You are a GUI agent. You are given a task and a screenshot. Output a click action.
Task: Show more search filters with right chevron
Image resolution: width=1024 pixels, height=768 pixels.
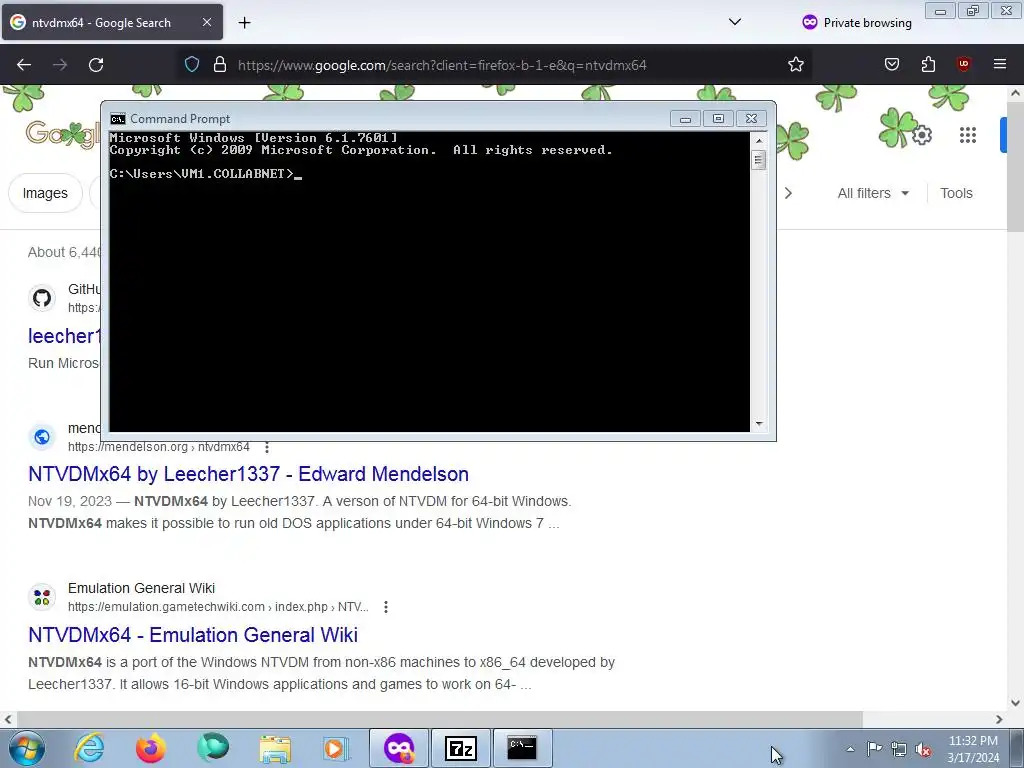788,193
